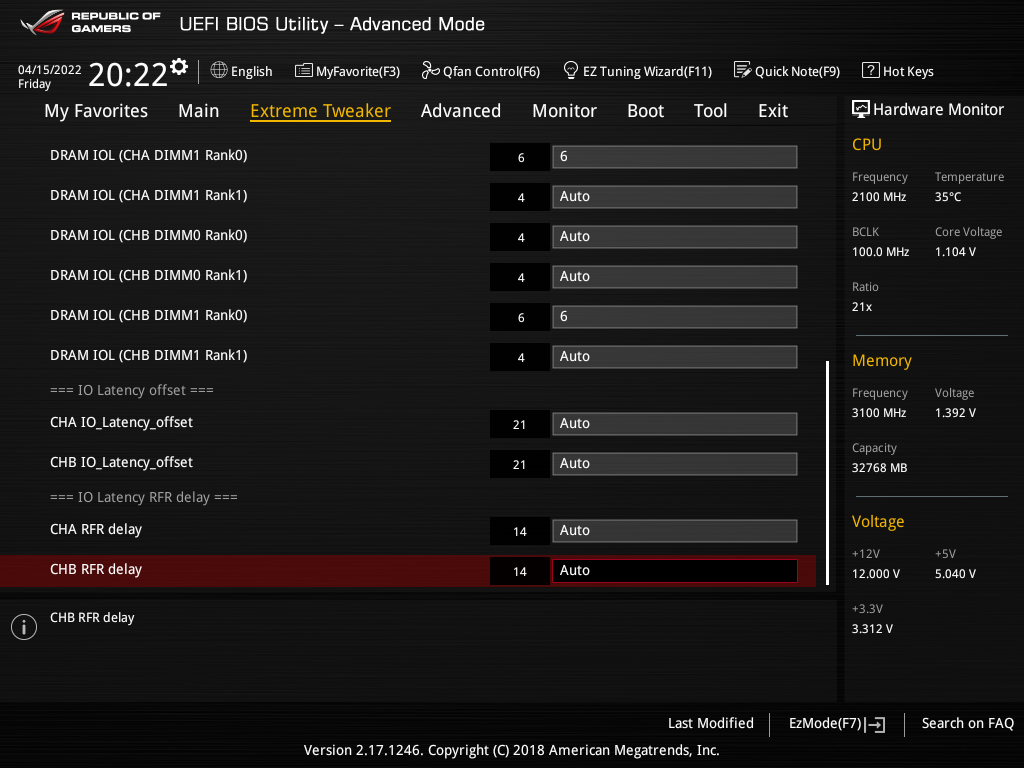Launch EZ Tuning Wizard bulb icon
This screenshot has width=1024, height=768.
pyautogui.click(x=570, y=71)
